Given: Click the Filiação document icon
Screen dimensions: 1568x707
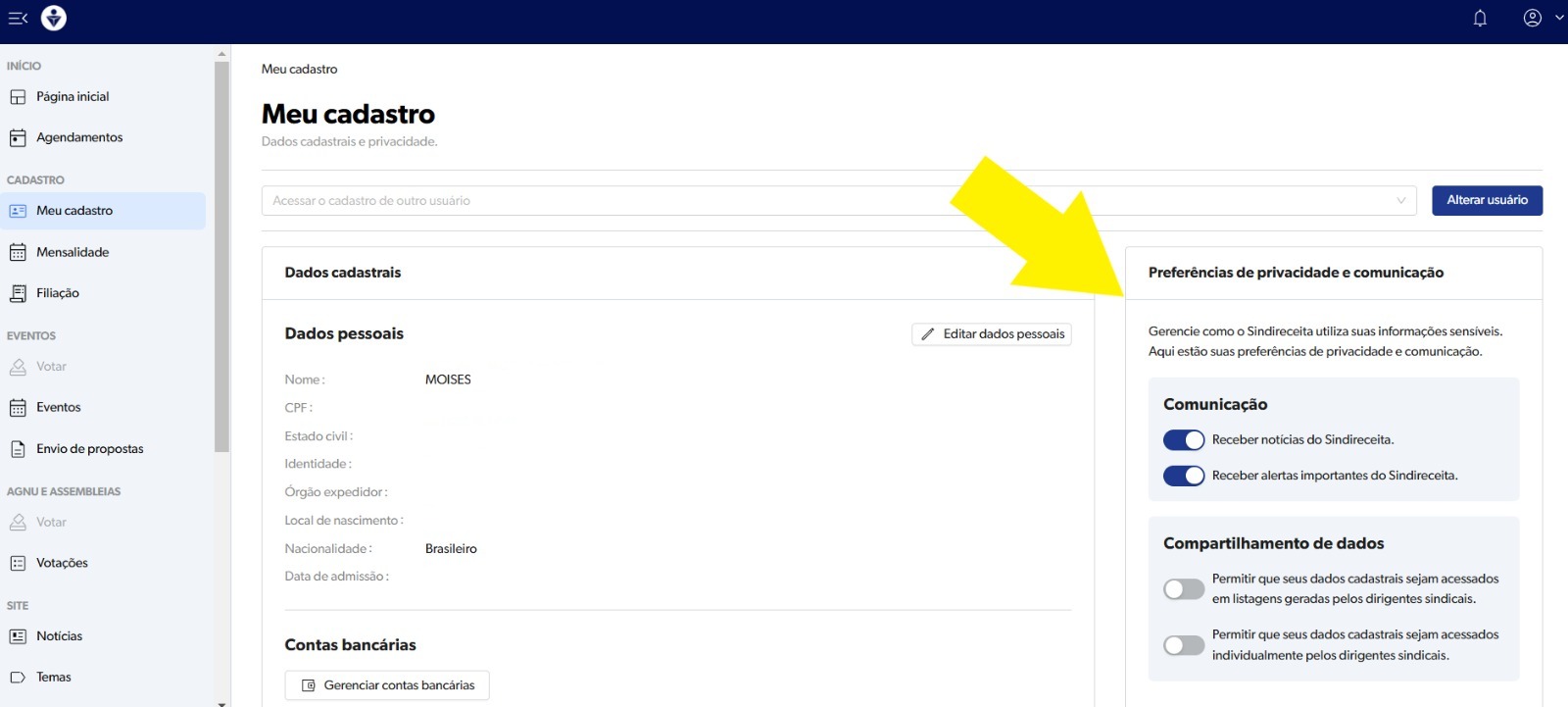Looking at the screenshot, I should click(x=18, y=293).
